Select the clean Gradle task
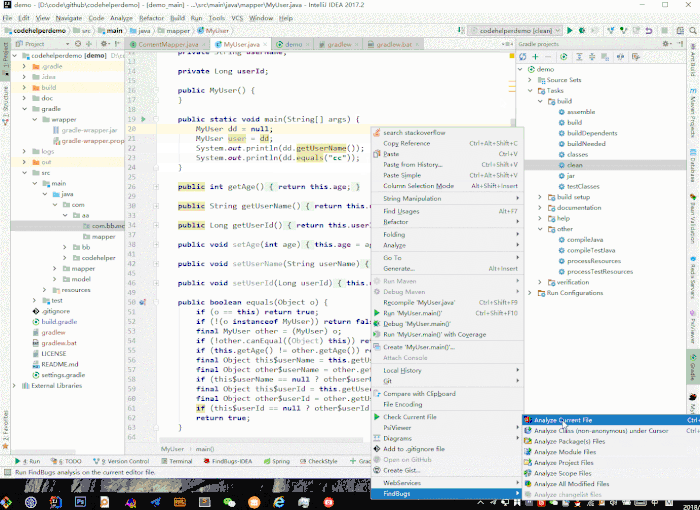The image size is (700, 510). (x=575, y=165)
